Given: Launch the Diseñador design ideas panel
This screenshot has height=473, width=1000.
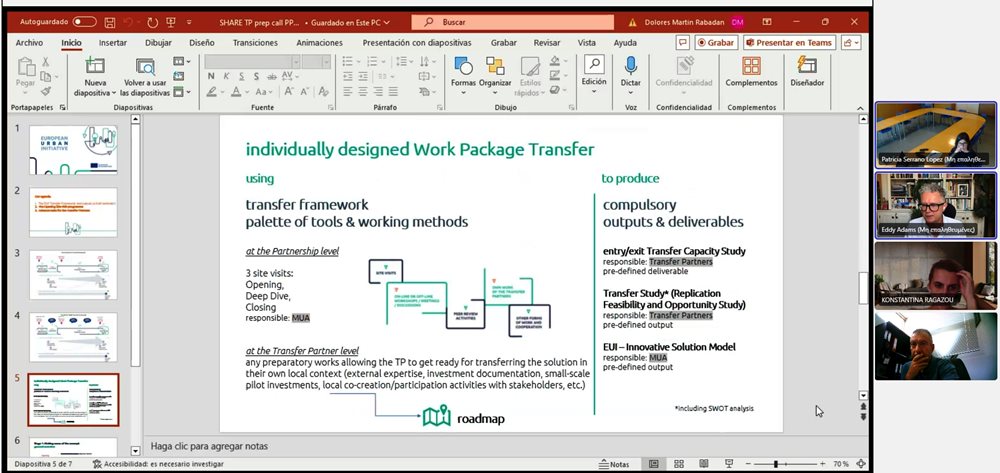Looking at the screenshot, I should tap(806, 66).
